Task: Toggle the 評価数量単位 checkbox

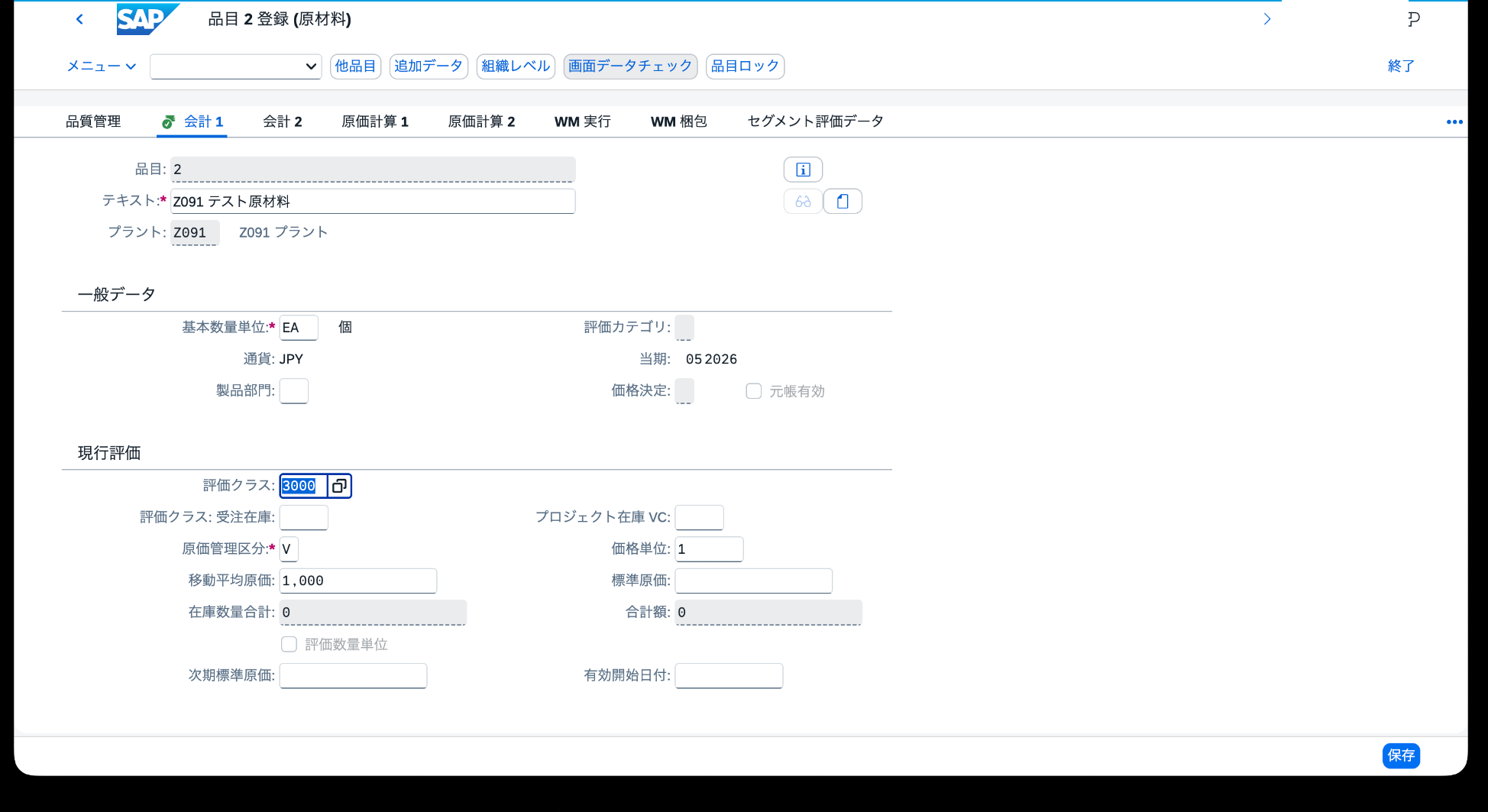Action: (x=289, y=645)
